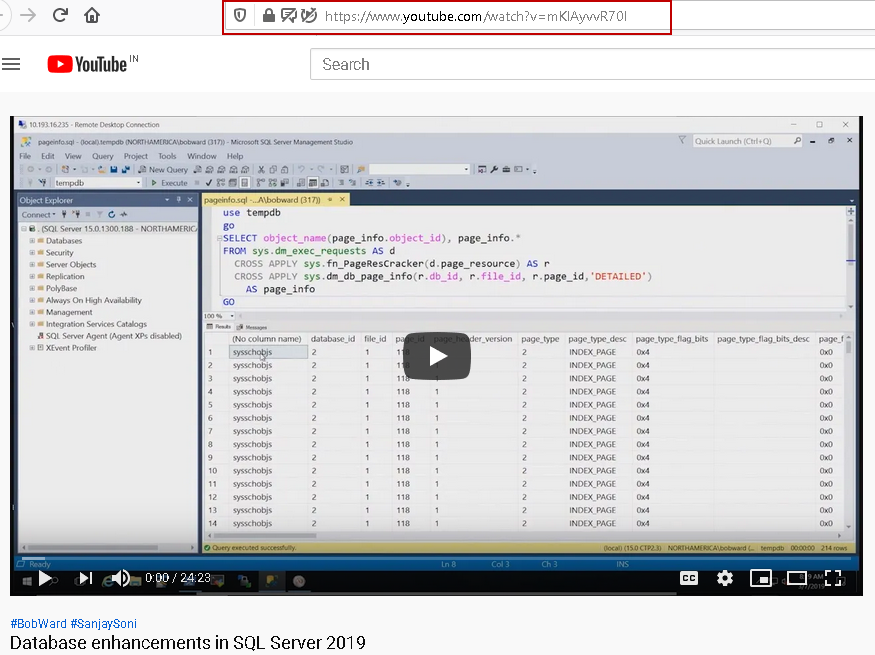Open the Query menu in SSMS
This screenshot has width=875, height=655.
coord(102,156)
